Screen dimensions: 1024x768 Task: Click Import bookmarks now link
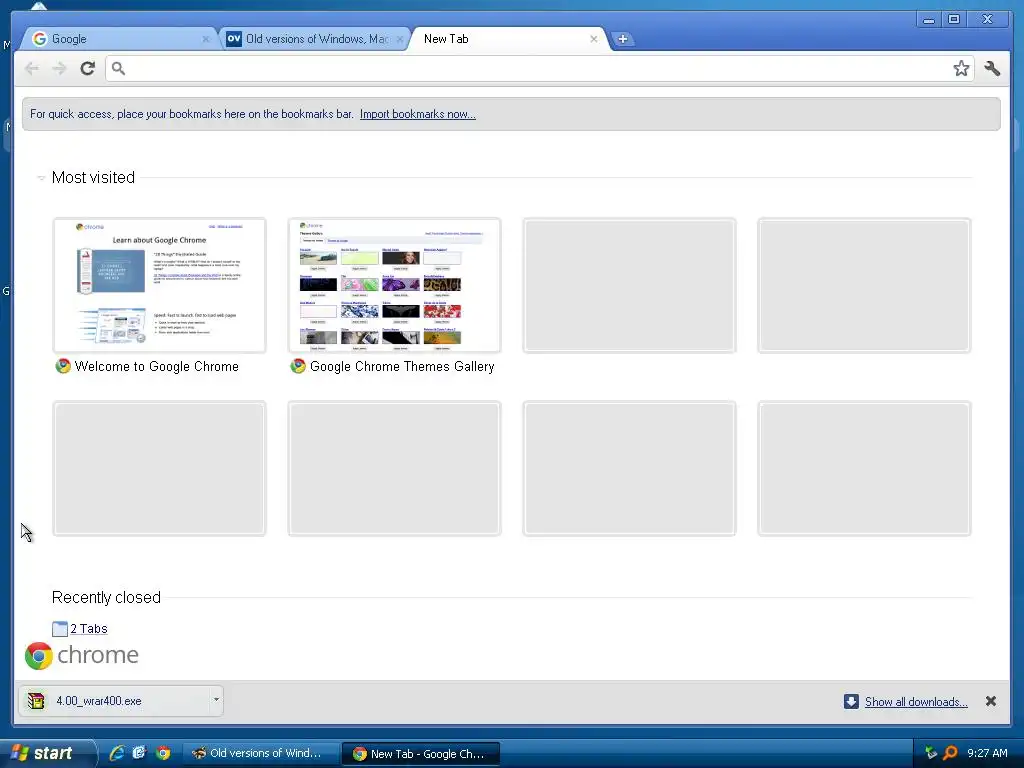tap(417, 114)
